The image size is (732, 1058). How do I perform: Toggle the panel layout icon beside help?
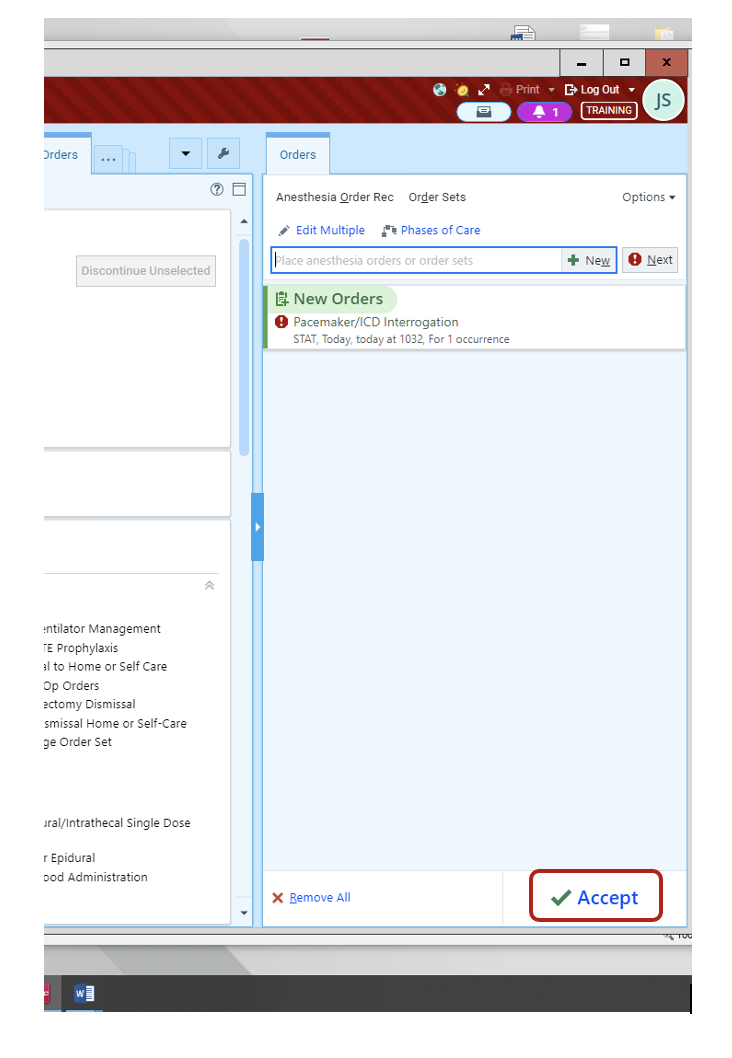point(239,190)
